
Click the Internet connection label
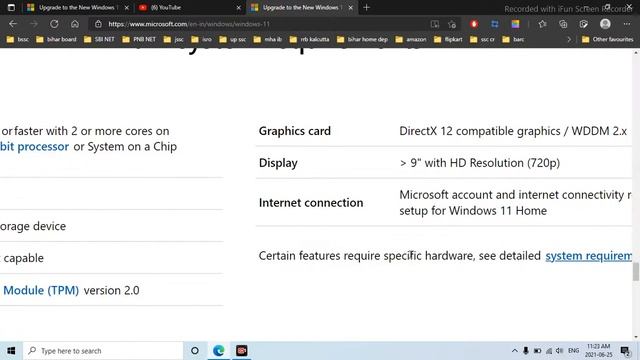coord(311,202)
